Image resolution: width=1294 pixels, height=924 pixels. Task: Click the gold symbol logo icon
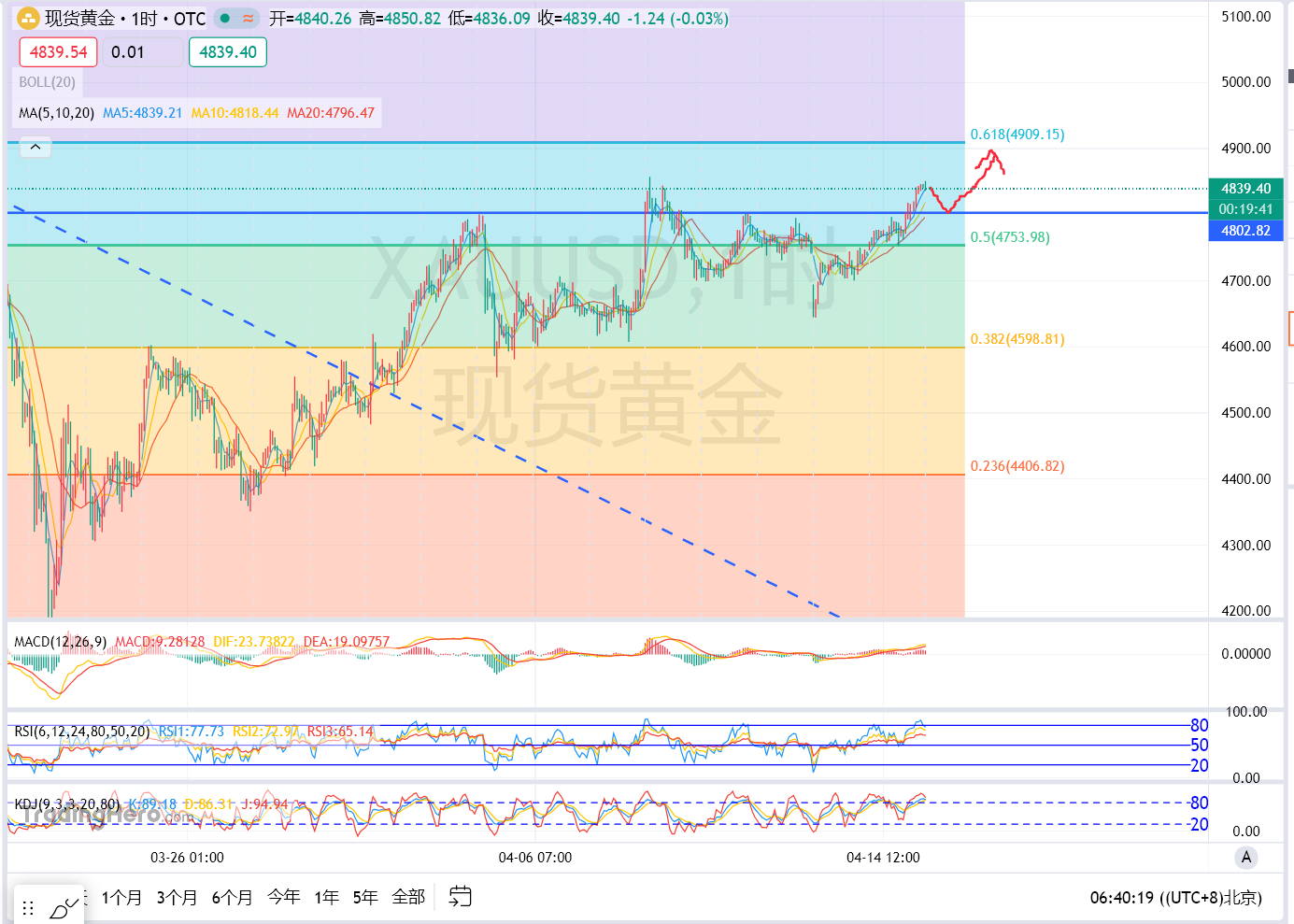pyautogui.click(x=28, y=19)
